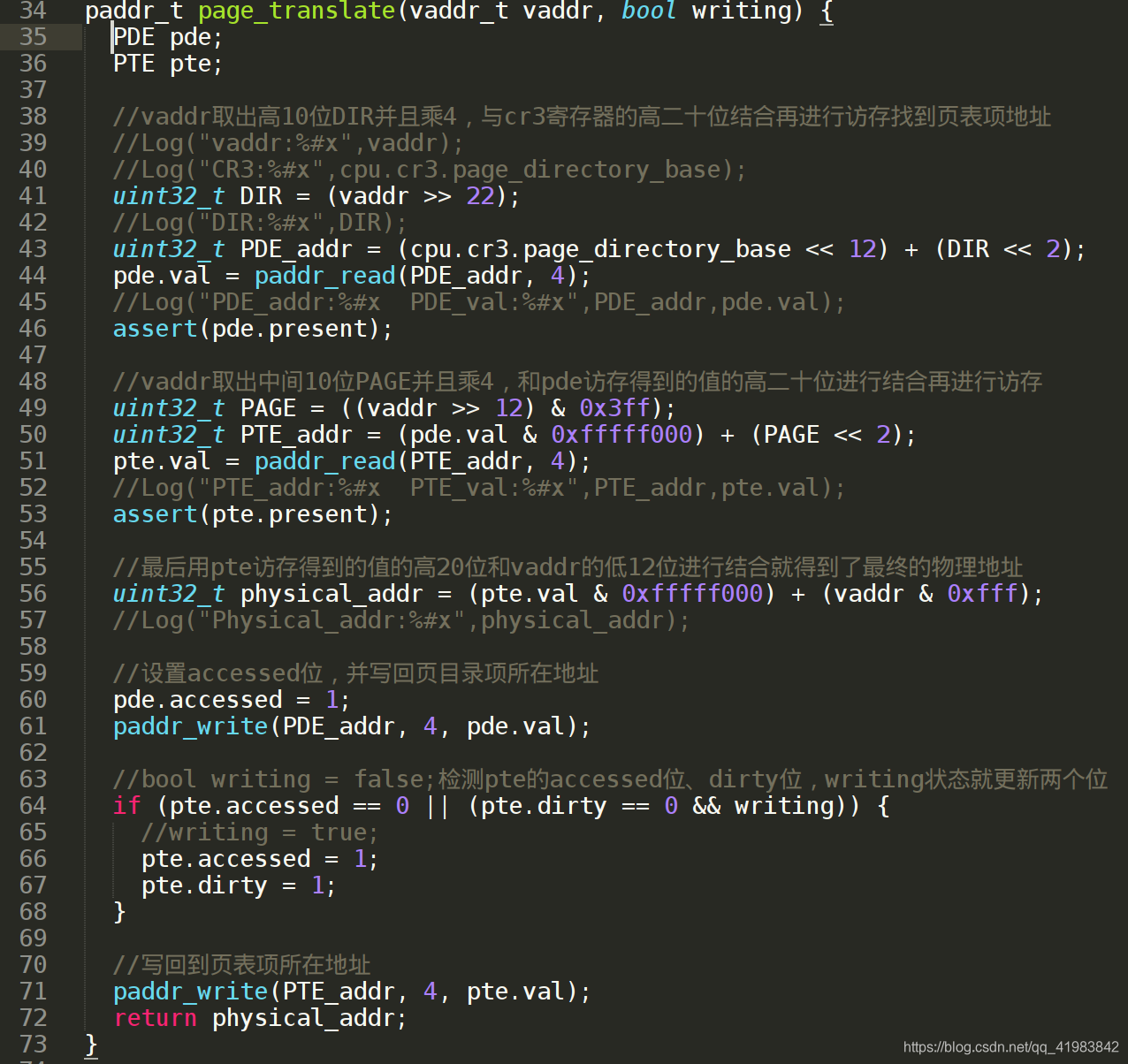Image resolution: width=1128 pixels, height=1064 pixels.
Task: Click paddr_read call with PDE_addr
Action: pyautogui.click(x=423, y=276)
